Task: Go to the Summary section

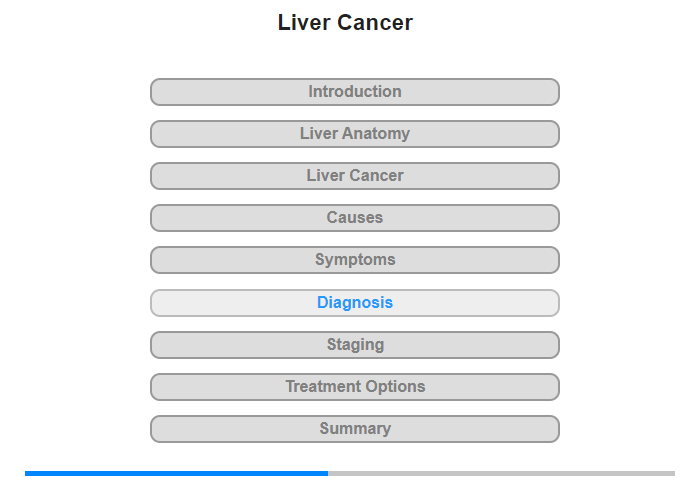Action: [355, 429]
